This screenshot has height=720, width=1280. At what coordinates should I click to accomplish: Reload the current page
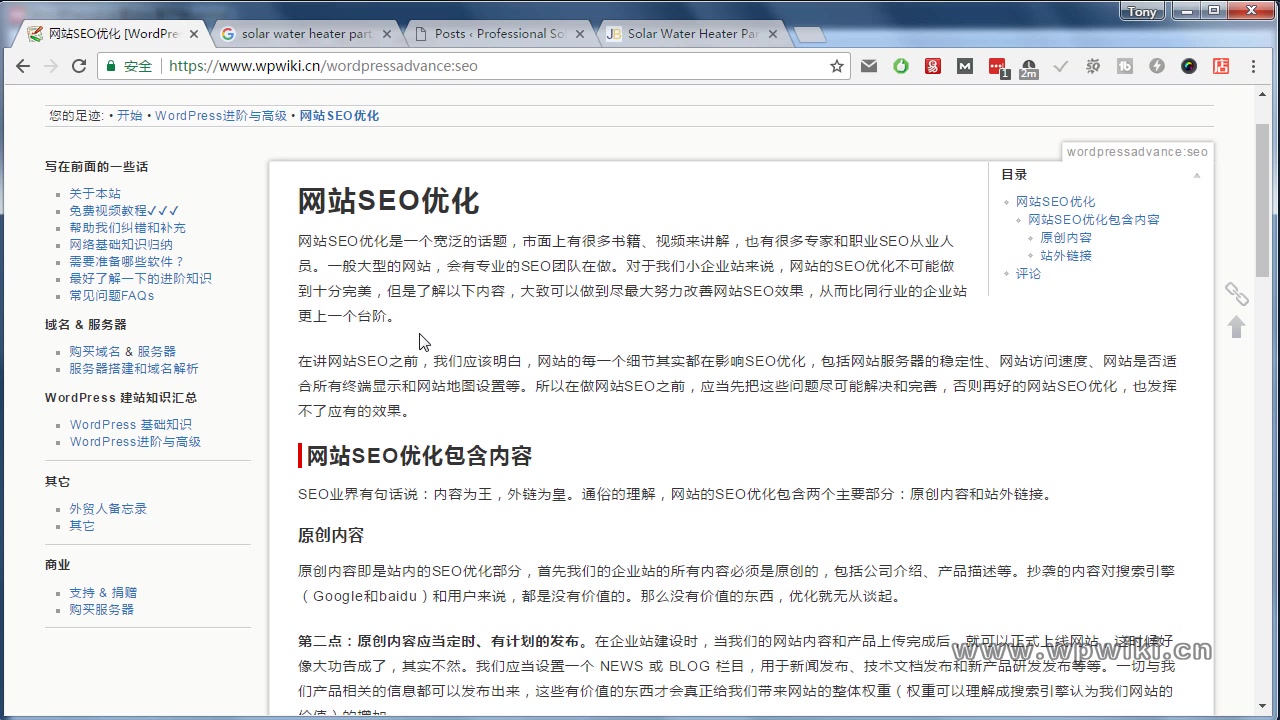[x=79, y=66]
